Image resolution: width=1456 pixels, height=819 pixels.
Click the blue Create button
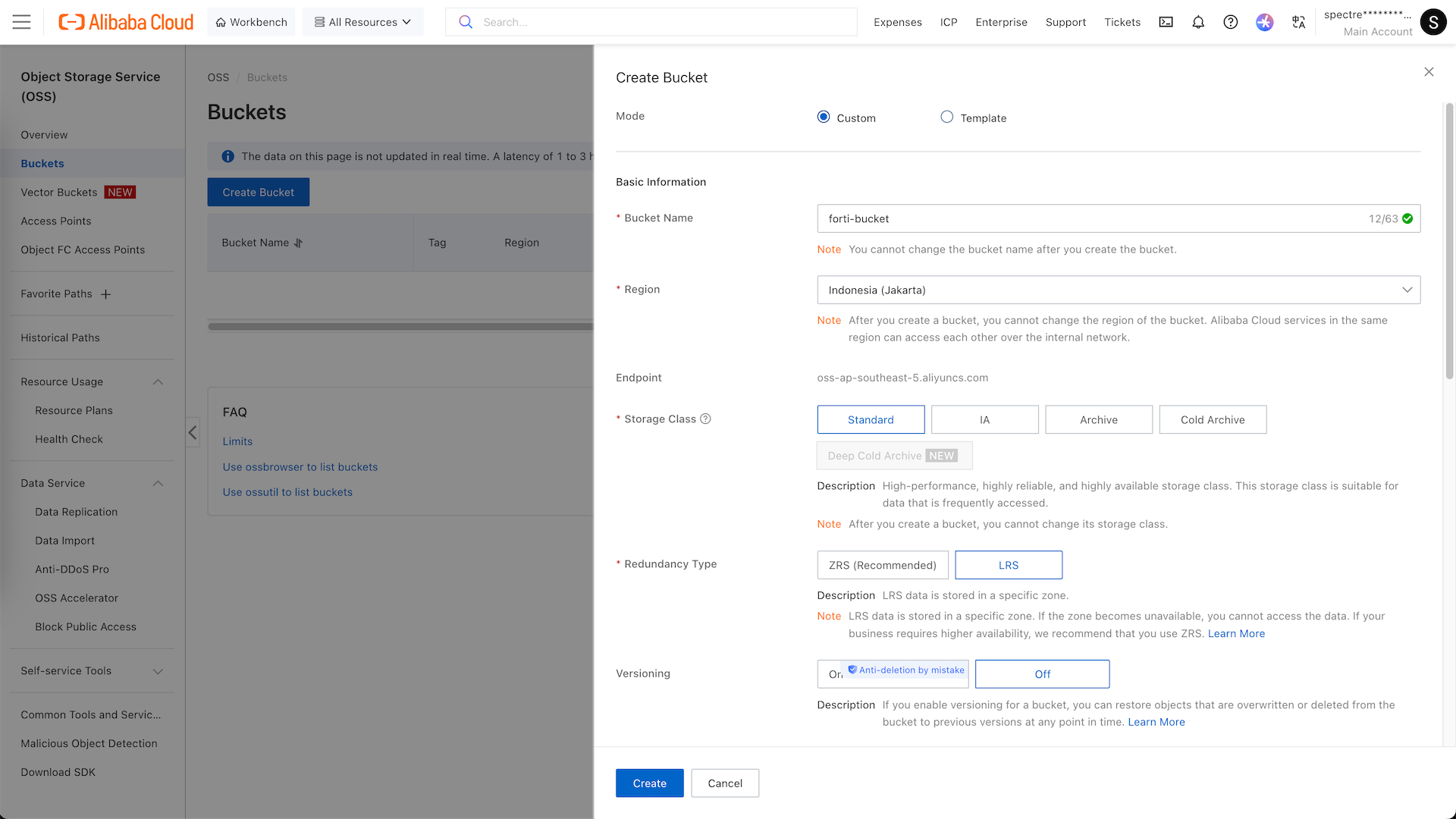click(649, 783)
